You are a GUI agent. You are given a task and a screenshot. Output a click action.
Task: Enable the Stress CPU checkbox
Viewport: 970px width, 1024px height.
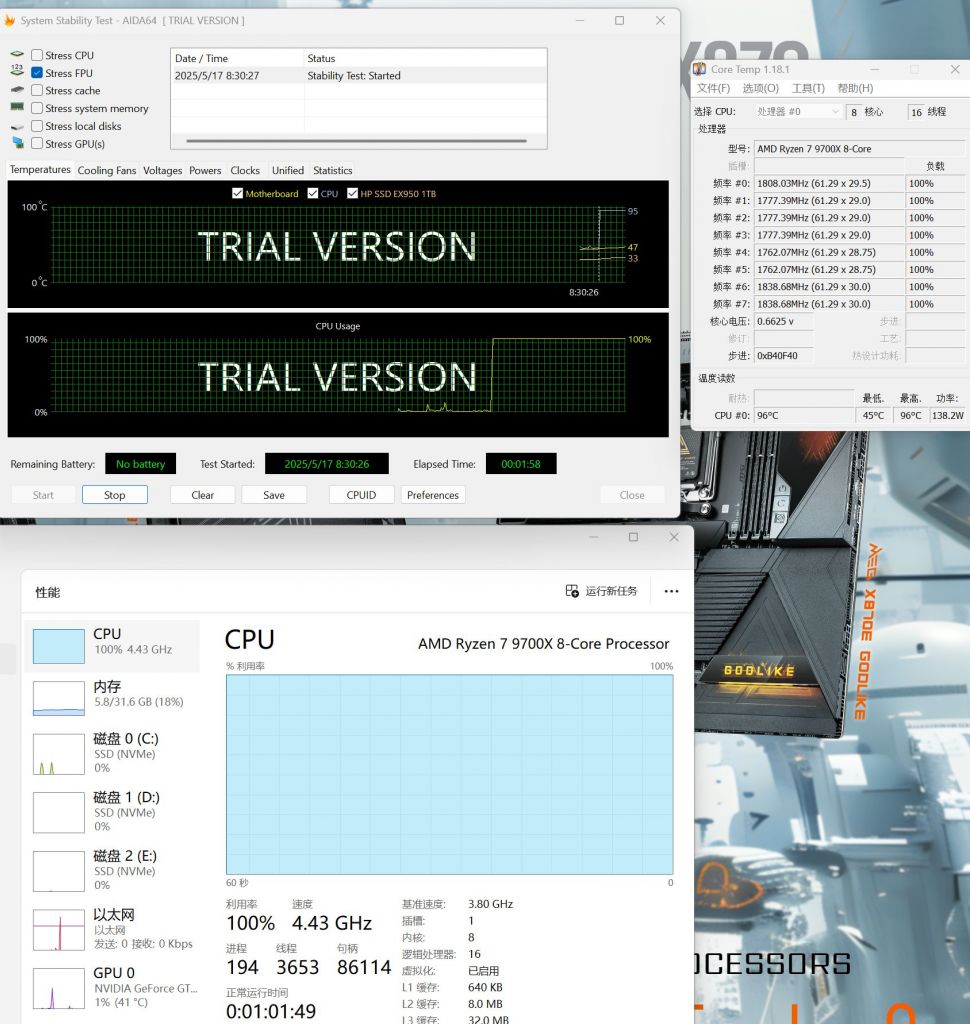pyautogui.click(x=37, y=56)
